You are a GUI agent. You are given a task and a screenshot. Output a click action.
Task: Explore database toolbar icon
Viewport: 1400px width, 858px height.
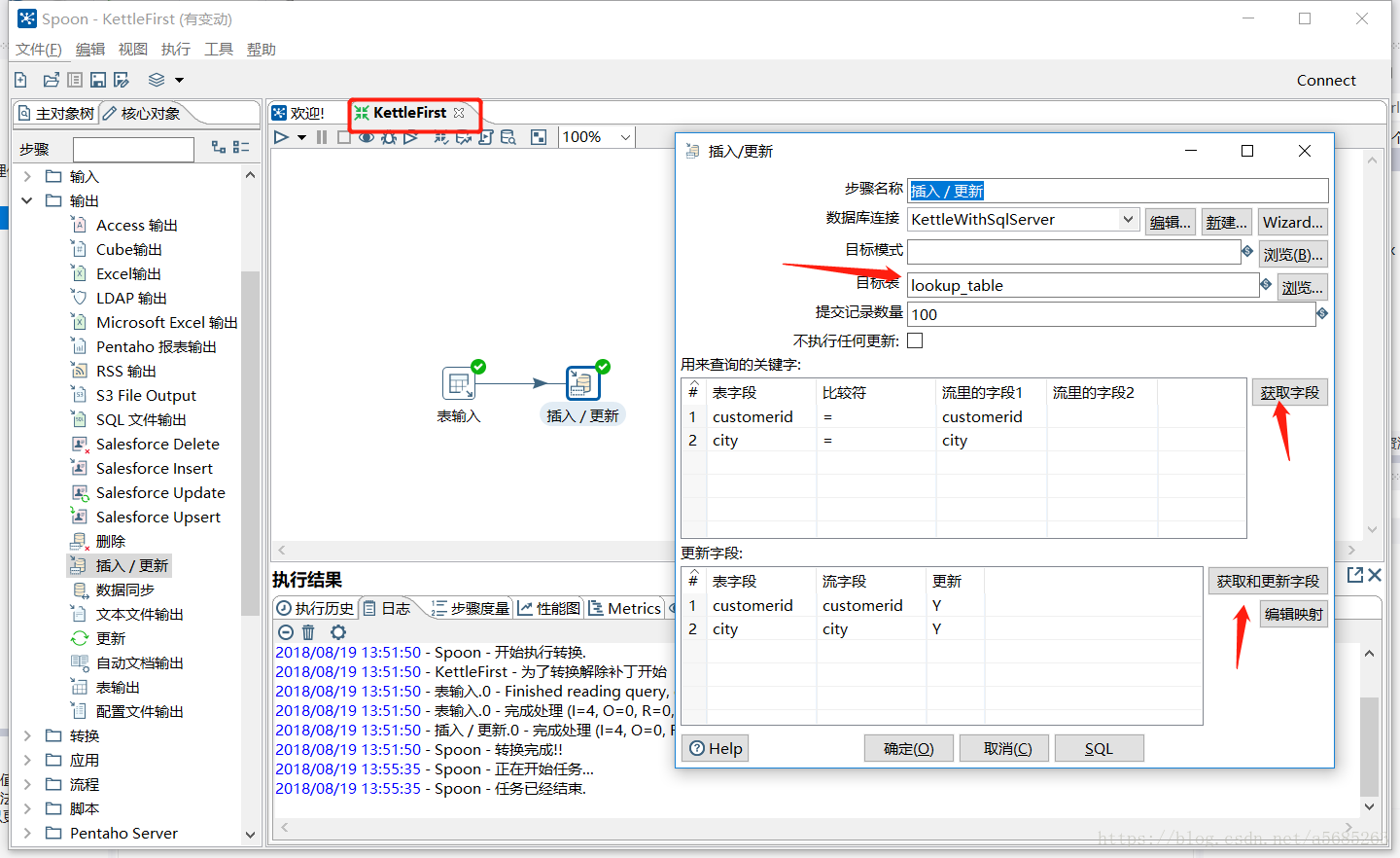point(508,137)
